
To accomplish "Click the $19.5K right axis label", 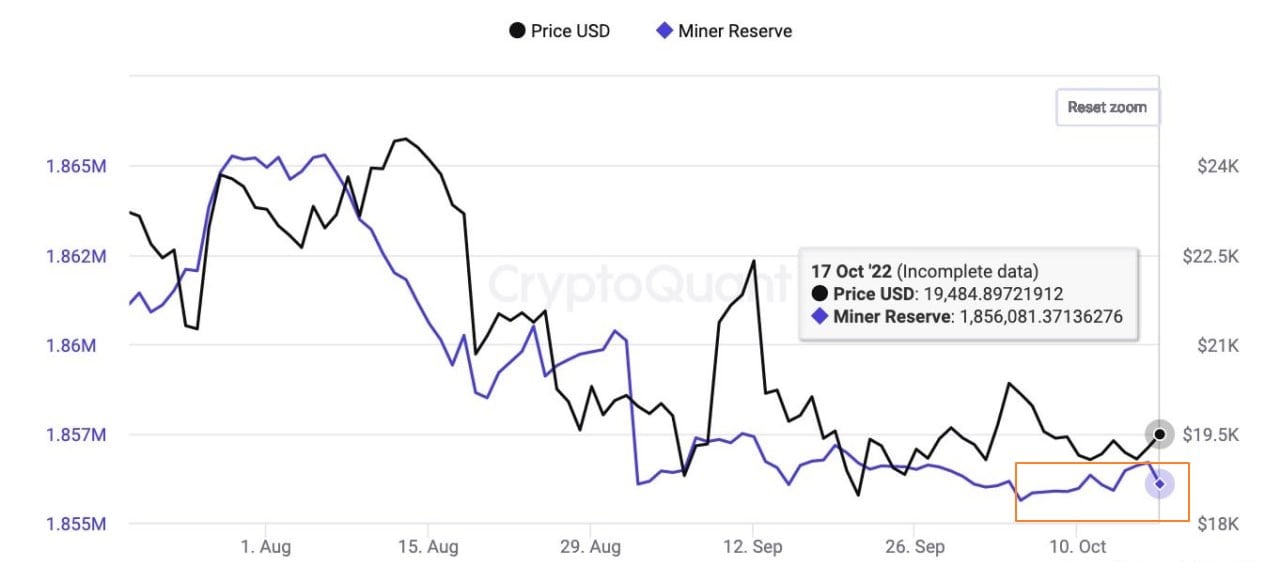I will click(x=1211, y=435).
